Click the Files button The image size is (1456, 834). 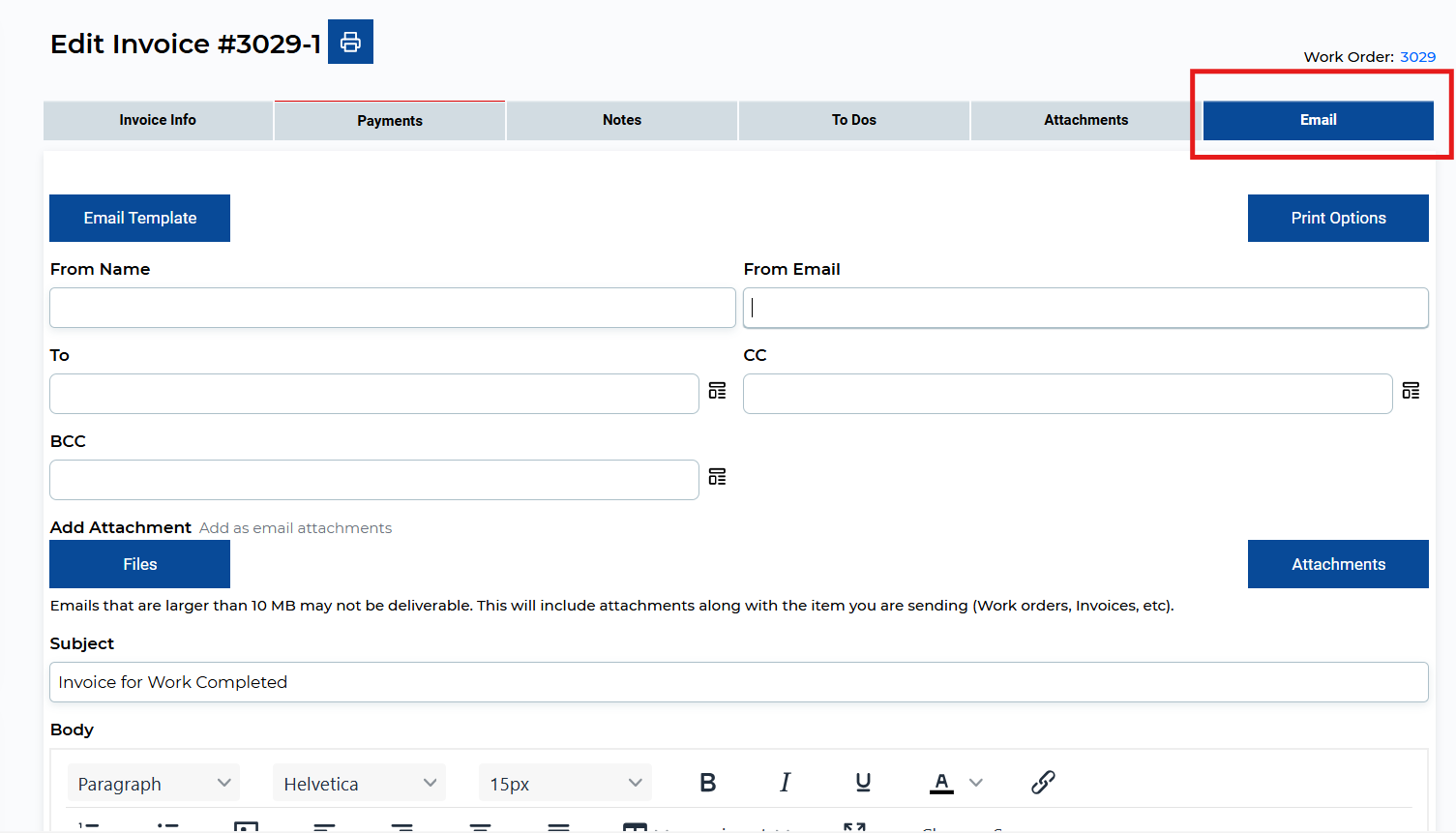coord(140,564)
